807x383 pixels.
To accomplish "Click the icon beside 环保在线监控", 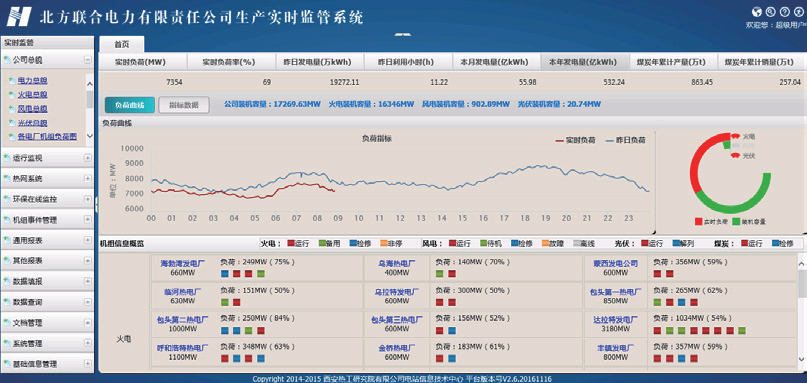I will pyautogui.click(x=7, y=199).
